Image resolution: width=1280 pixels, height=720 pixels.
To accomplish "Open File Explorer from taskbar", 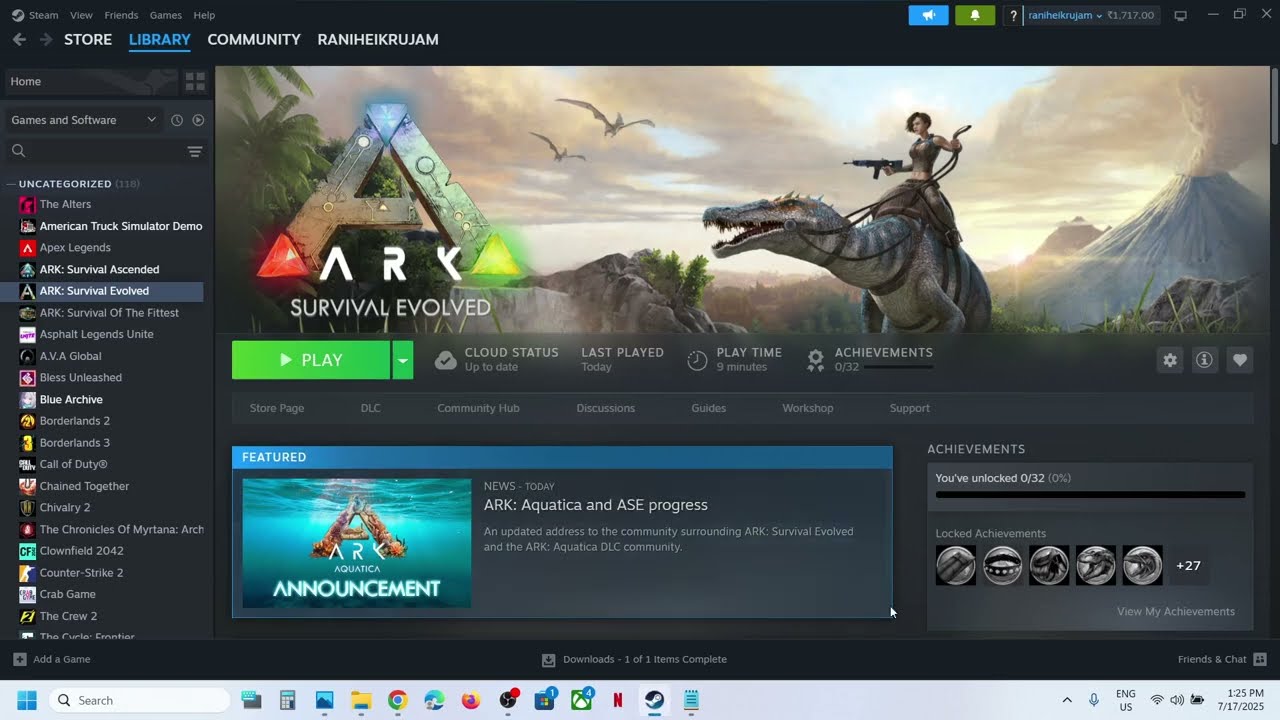I will 361,700.
